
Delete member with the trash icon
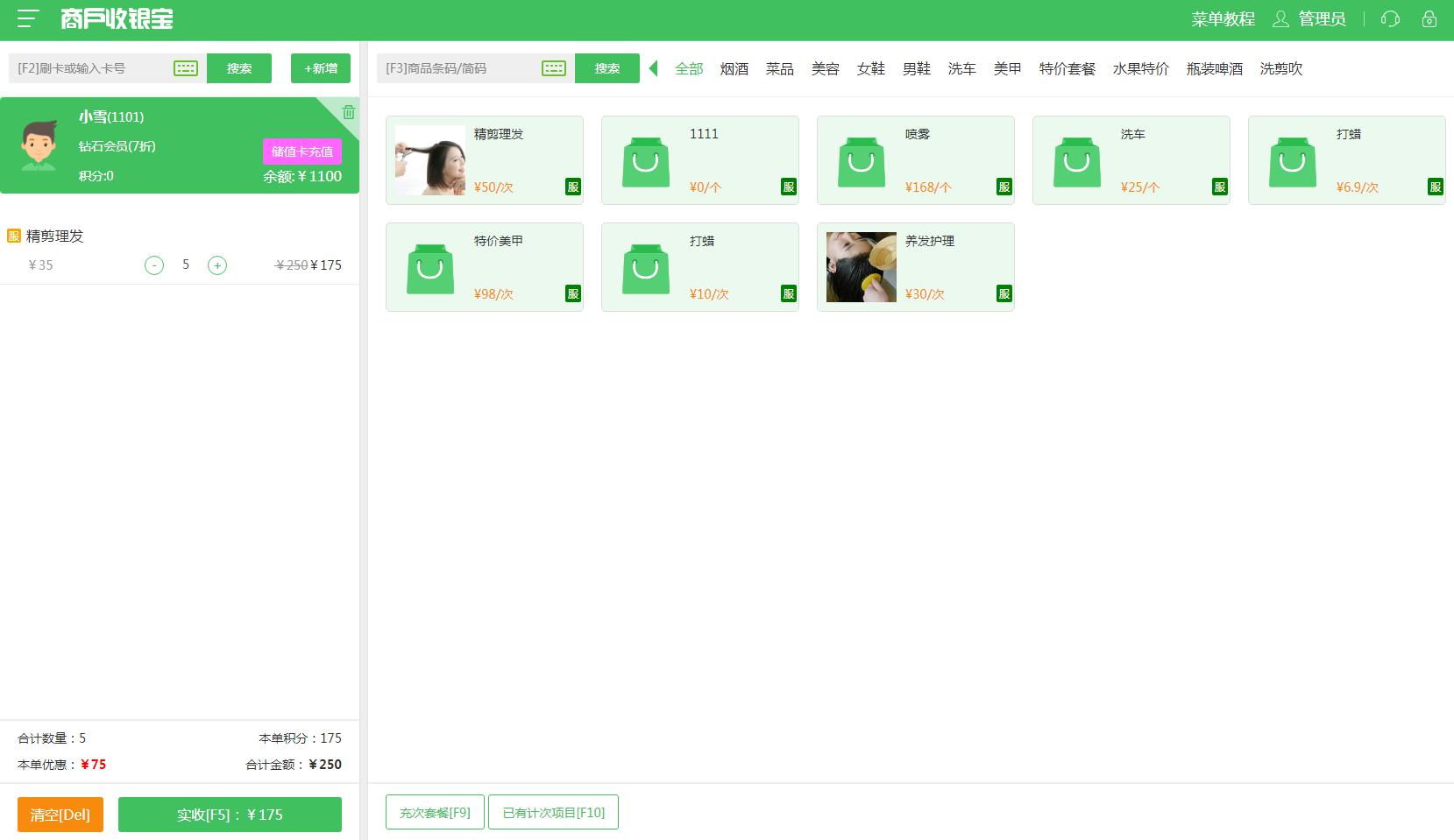pos(349,111)
